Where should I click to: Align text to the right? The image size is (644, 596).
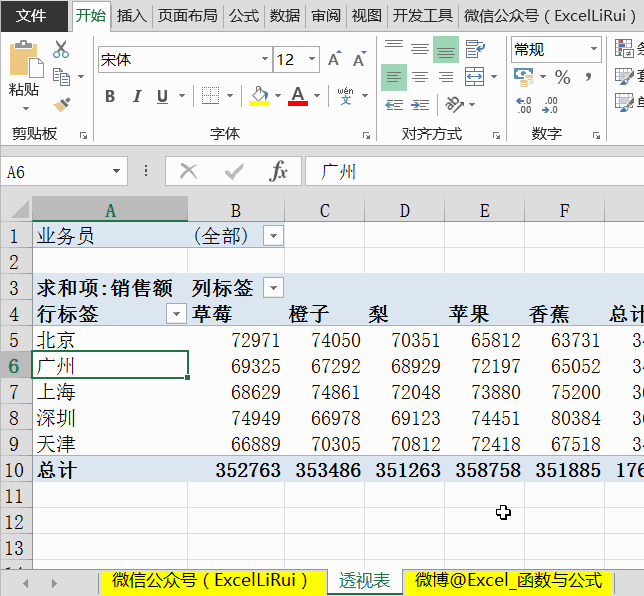(x=446, y=77)
